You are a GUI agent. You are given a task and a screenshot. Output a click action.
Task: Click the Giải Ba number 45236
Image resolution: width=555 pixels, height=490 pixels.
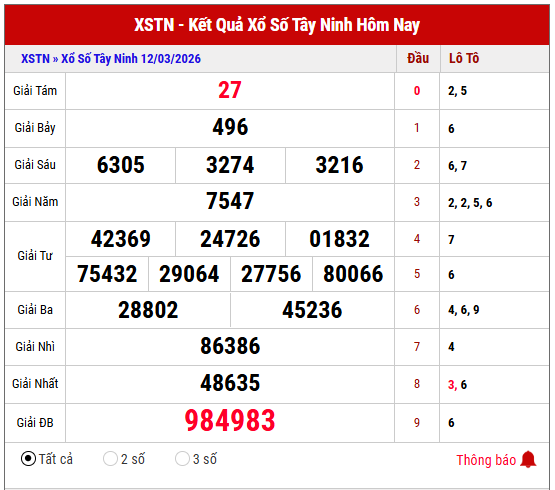312,310
